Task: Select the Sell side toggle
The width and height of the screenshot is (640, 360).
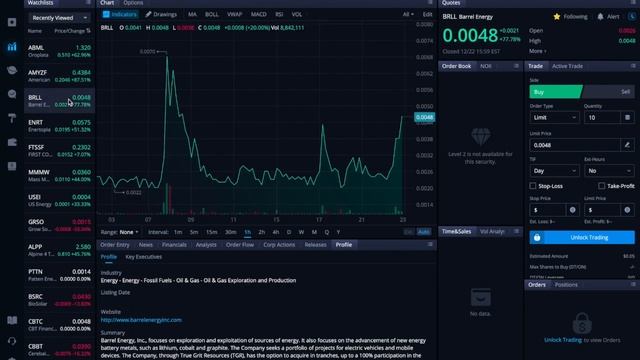Action: 609,92
